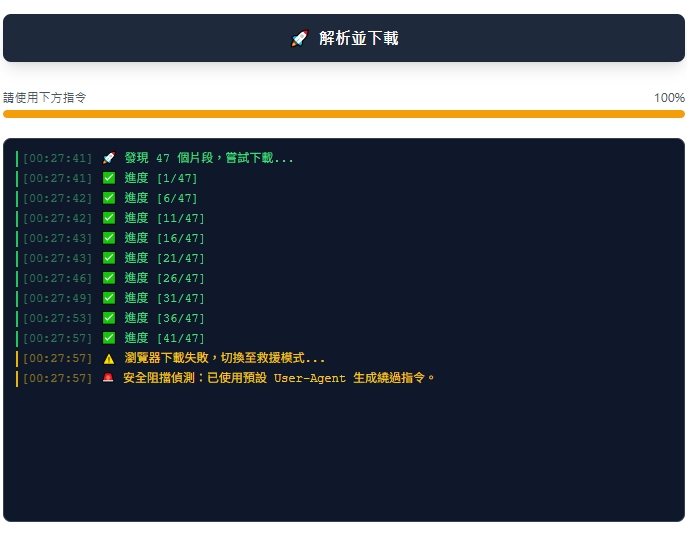Click the orange progress bar
Screen dimensions: 687x539
point(343,114)
